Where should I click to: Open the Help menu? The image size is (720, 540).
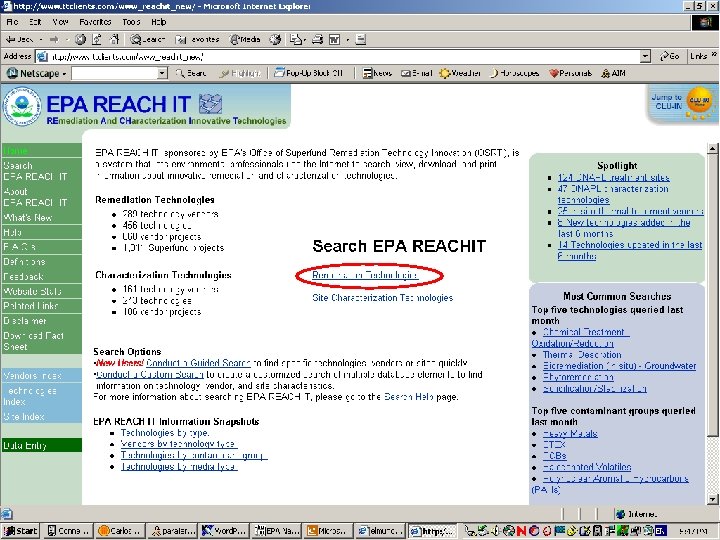[x=159, y=22]
